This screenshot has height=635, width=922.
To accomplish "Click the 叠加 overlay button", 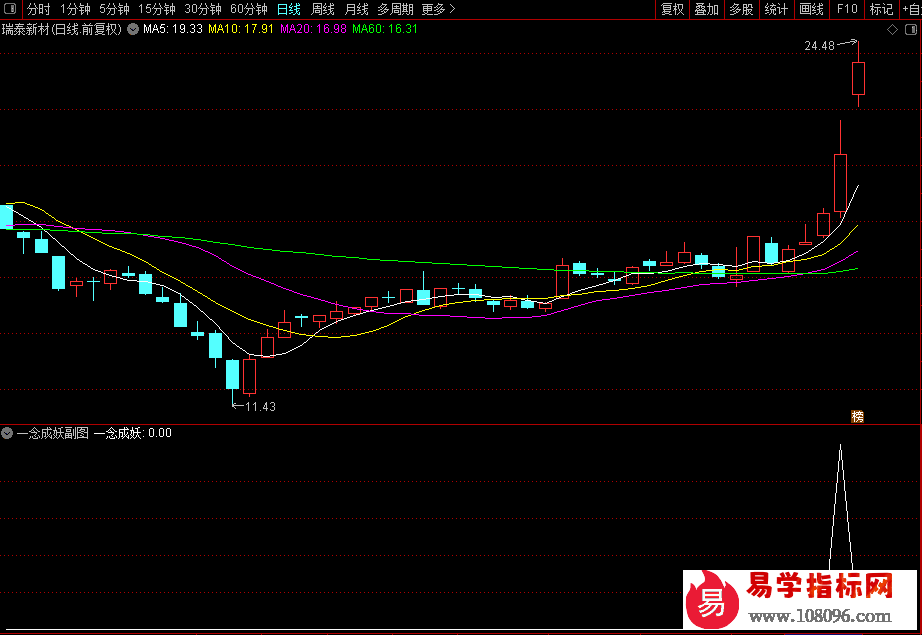I will coord(706,9).
